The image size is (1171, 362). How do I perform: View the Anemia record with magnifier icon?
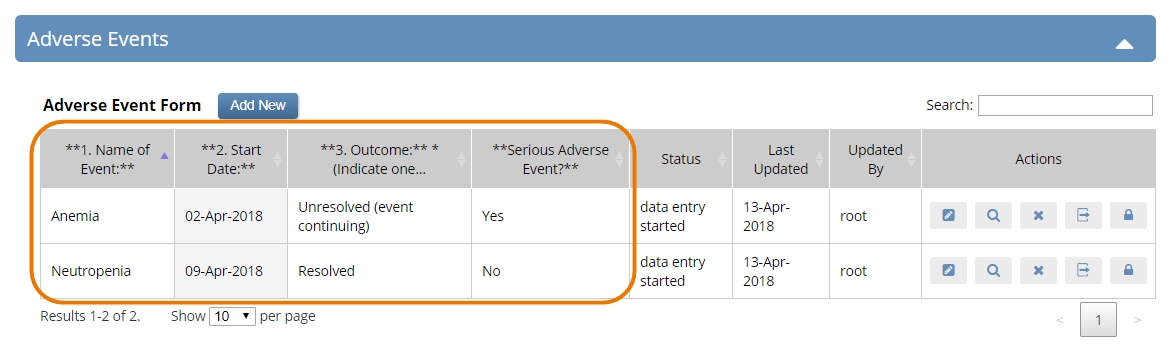tap(993, 216)
